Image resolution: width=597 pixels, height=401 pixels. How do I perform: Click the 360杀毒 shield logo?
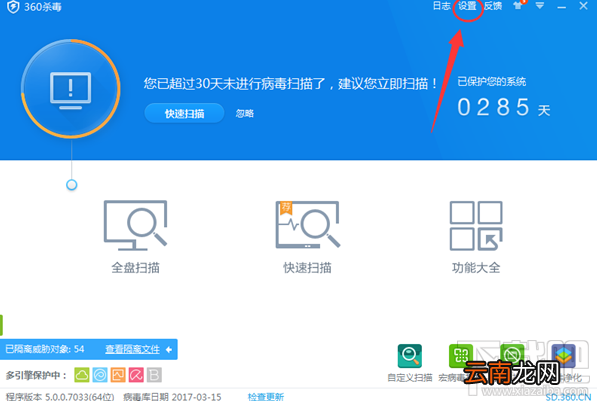click(x=13, y=7)
